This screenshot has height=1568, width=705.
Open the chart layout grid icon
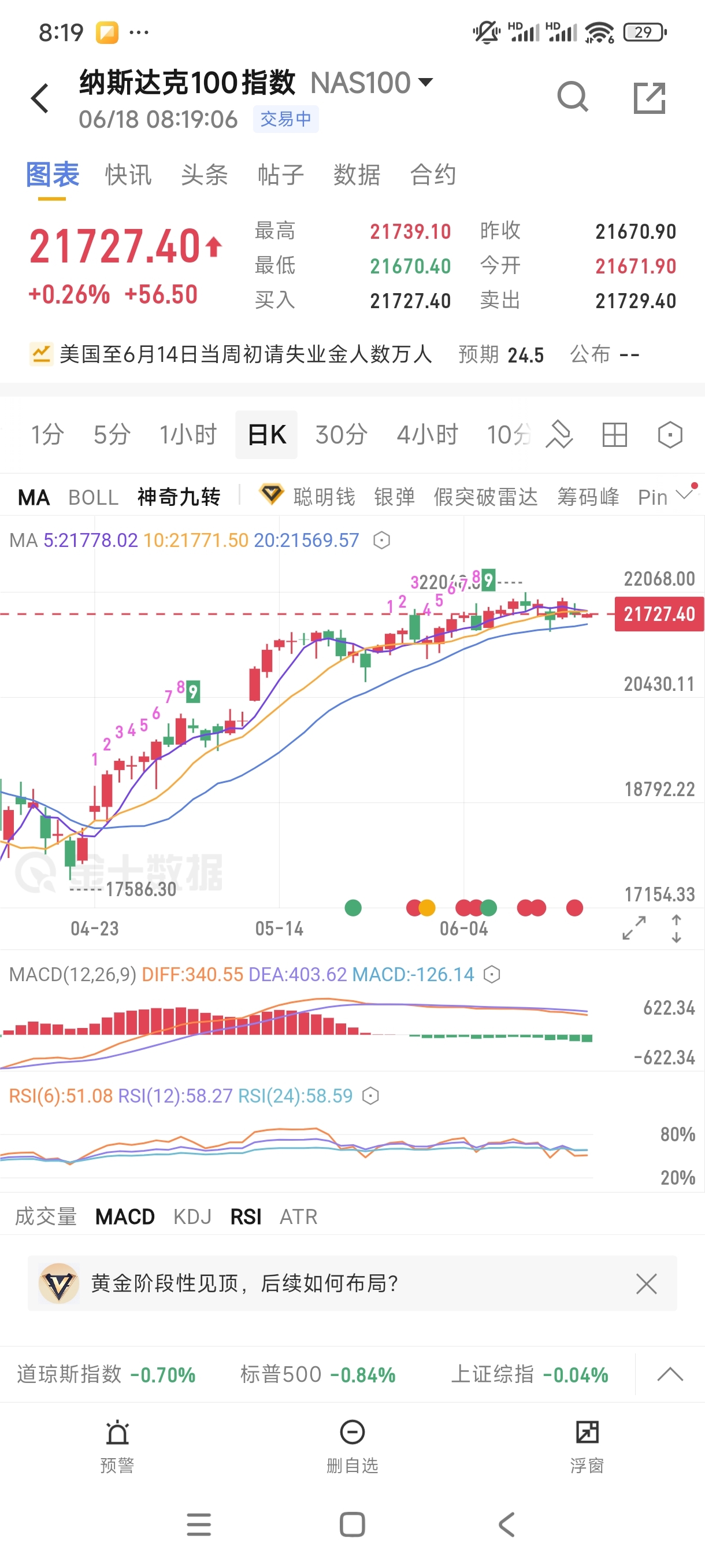614,435
